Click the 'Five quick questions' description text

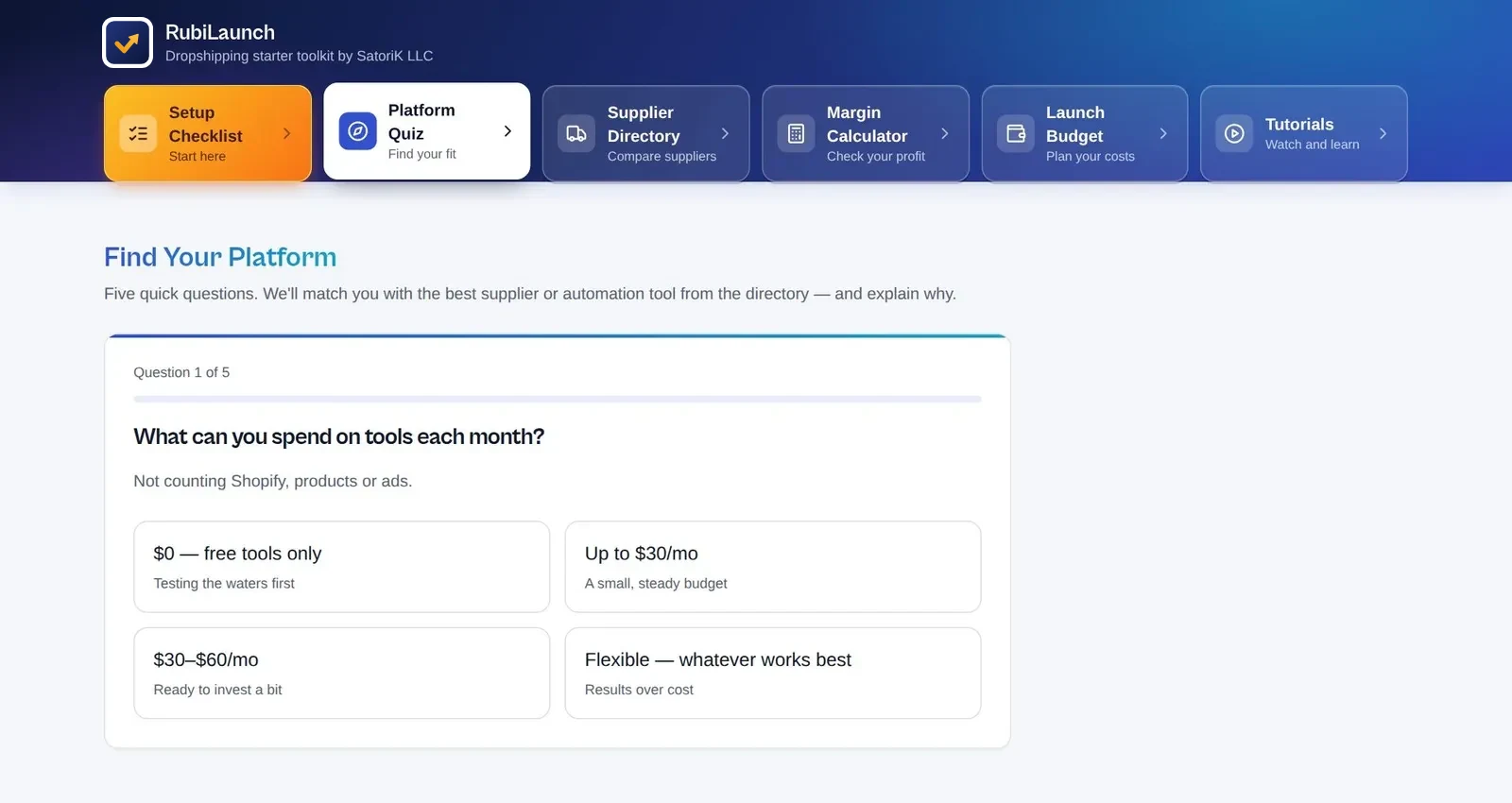click(x=530, y=294)
